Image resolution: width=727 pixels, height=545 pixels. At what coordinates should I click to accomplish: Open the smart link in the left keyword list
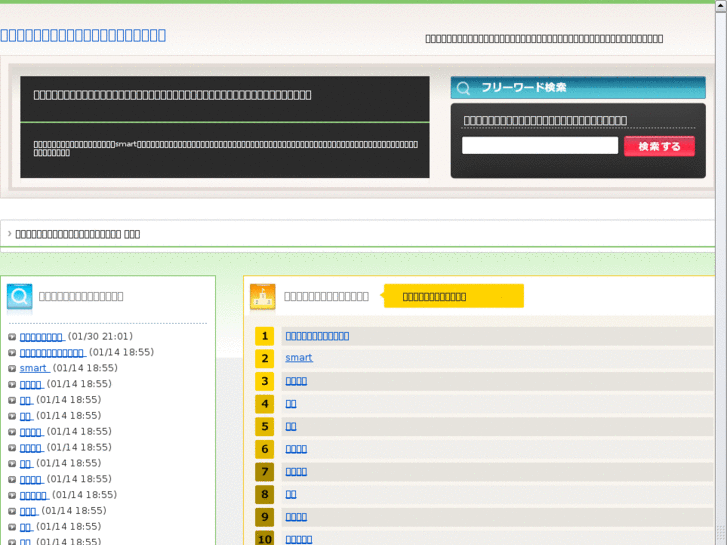click(33, 368)
